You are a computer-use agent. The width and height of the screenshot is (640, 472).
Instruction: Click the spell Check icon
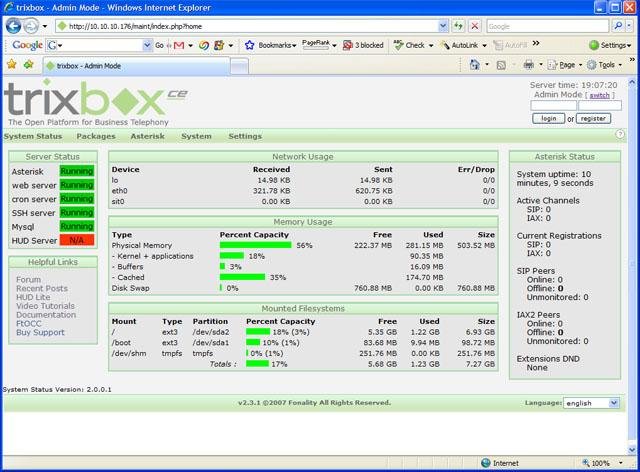398,45
